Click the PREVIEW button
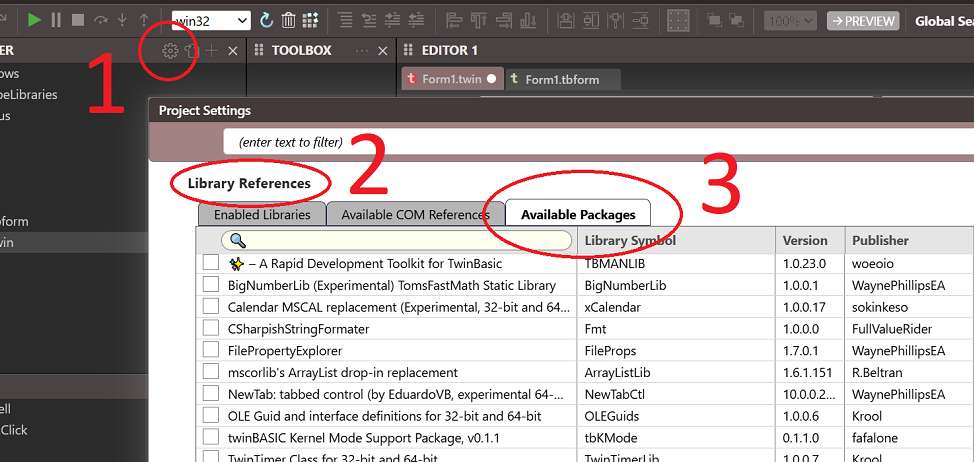The height and width of the screenshot is (462, 974). [x=863, y=21]
